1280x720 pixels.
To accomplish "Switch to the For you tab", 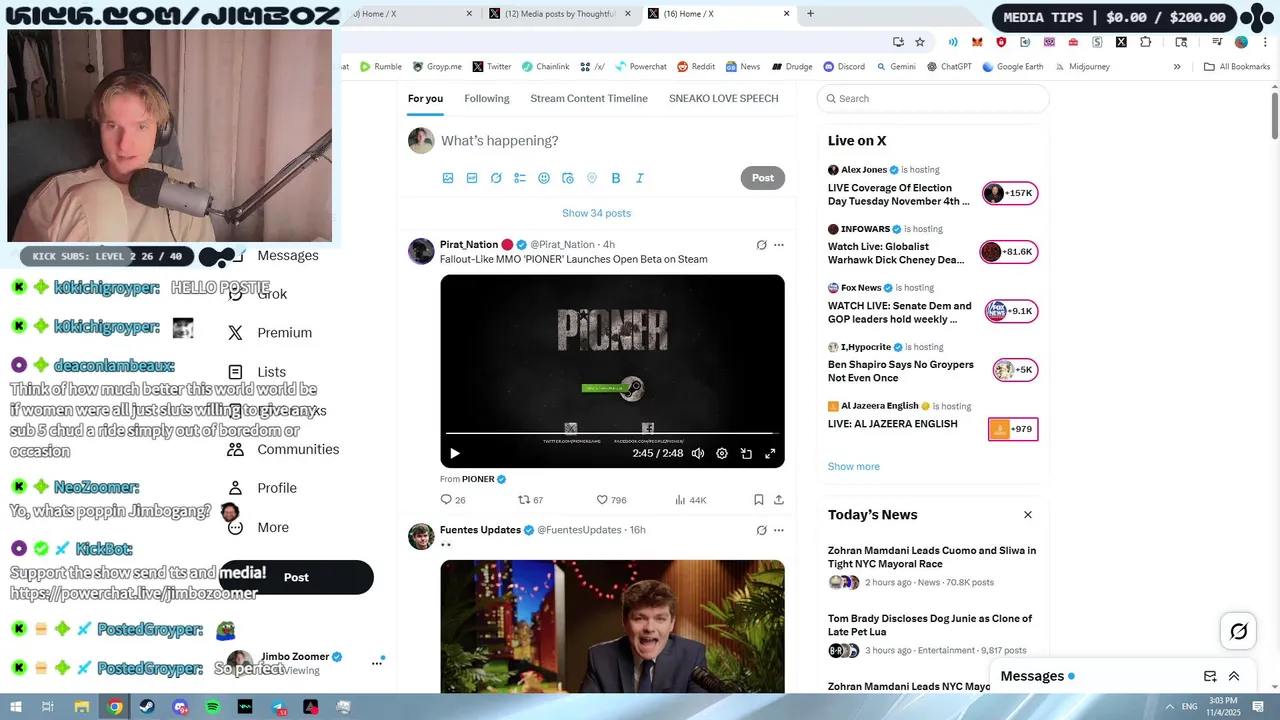I will tap(425, 98).
